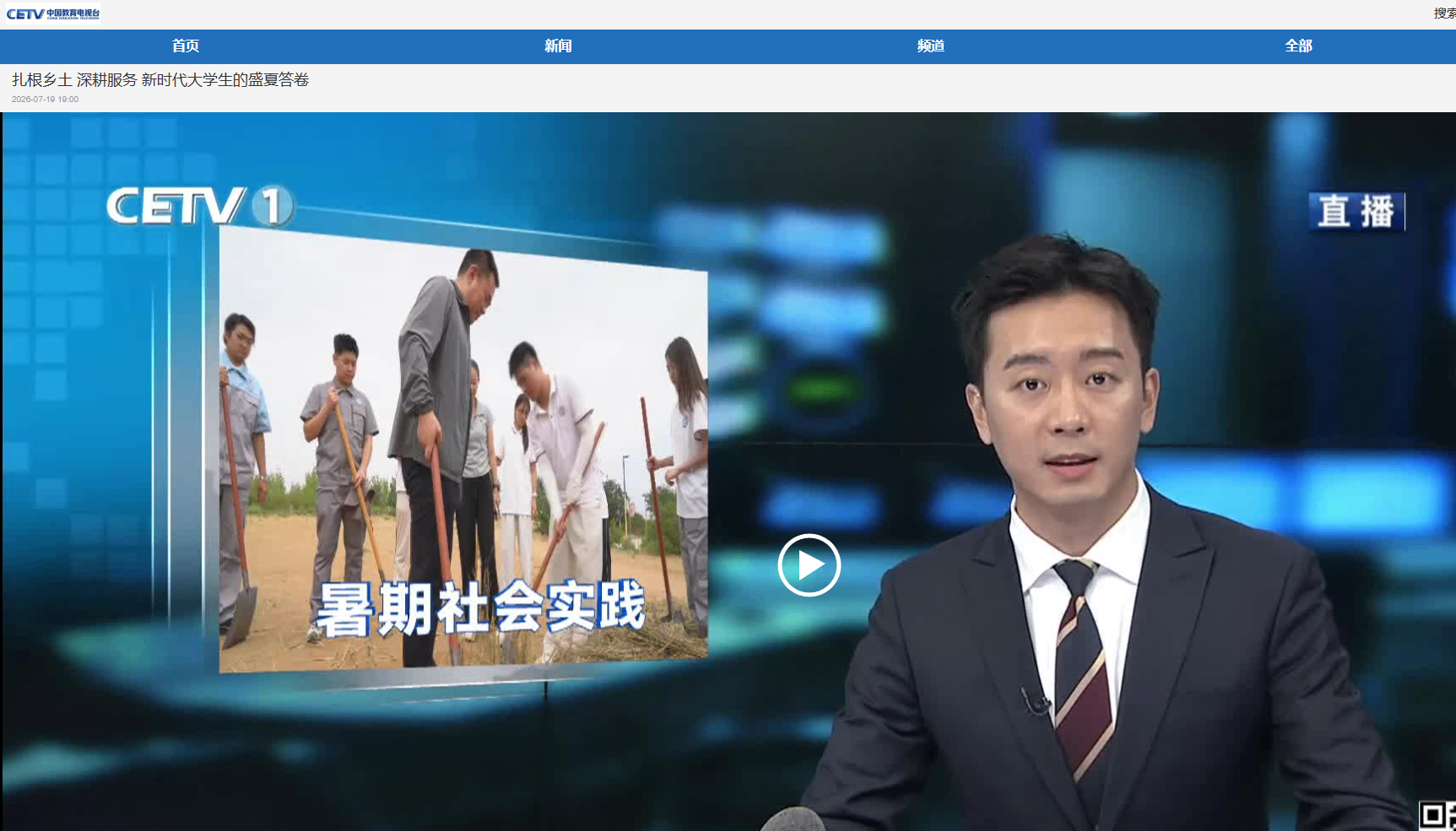1456x831 pixels.
Task: Select the 全部 navigation tab
Action: click(1299, 46)
